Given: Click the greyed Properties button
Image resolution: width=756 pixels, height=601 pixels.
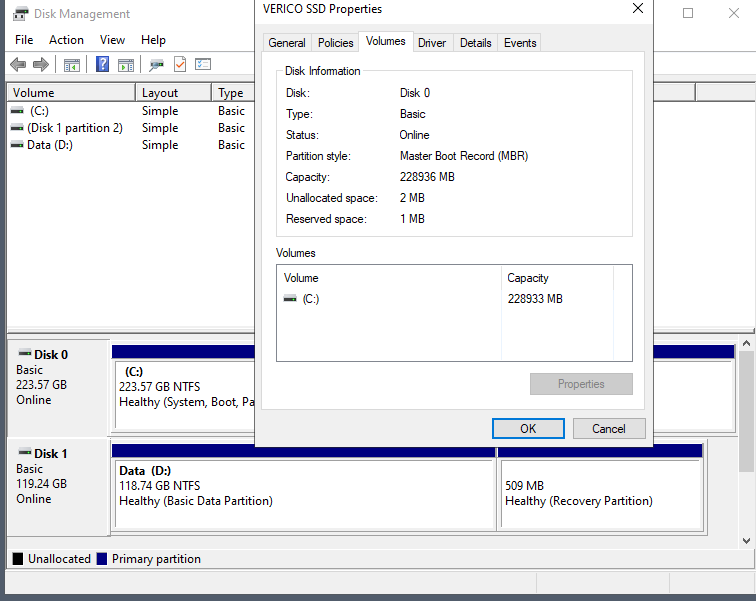Looking at the screenshot, I should [581, 384].
